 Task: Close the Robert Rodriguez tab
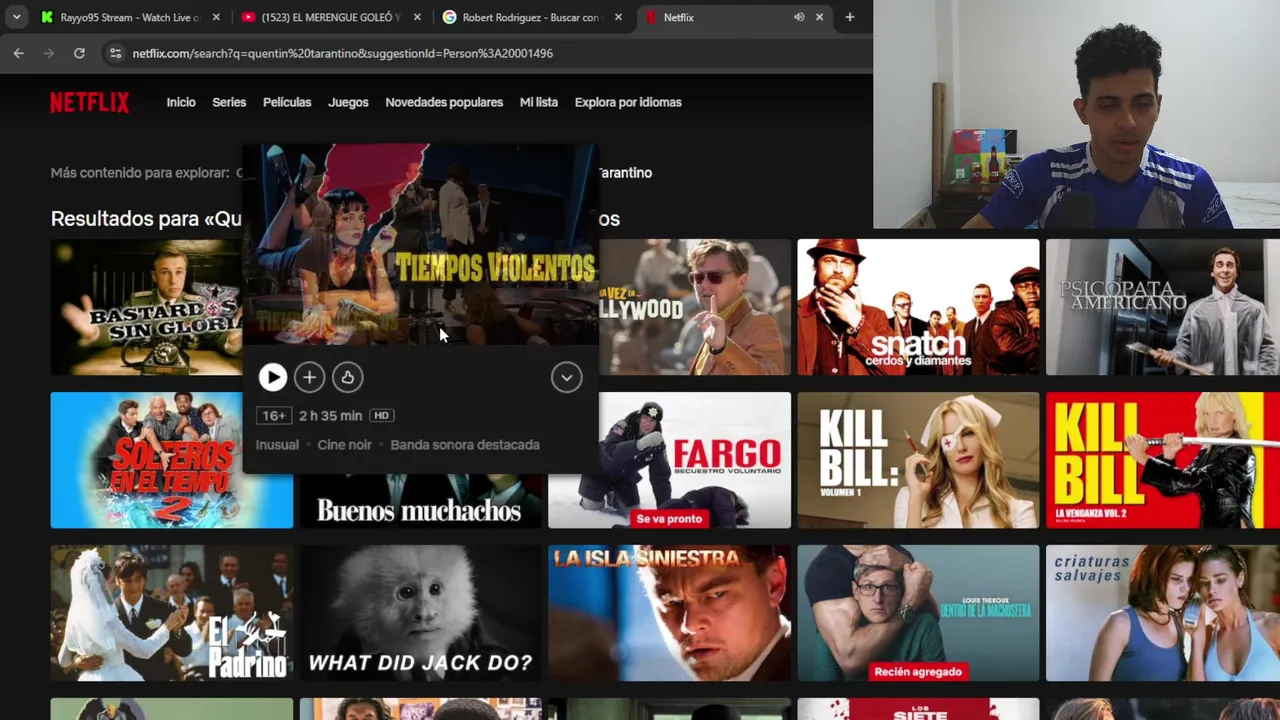pyautogui.click(x=618, y=17)
